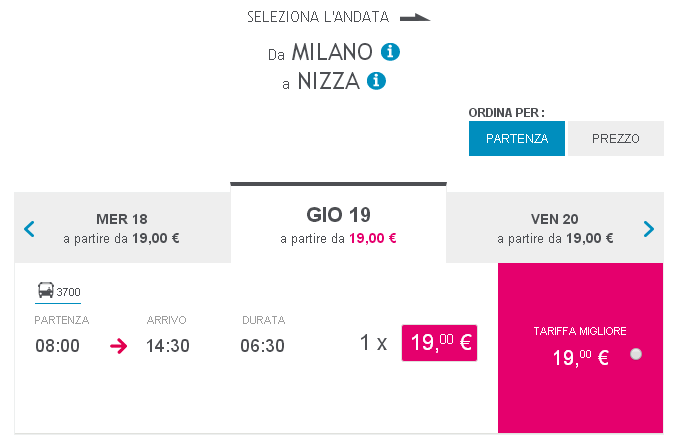
Task: Choose the pink TARIFFA MIGLIORE fare panel
Action: [x=580, y=348]
